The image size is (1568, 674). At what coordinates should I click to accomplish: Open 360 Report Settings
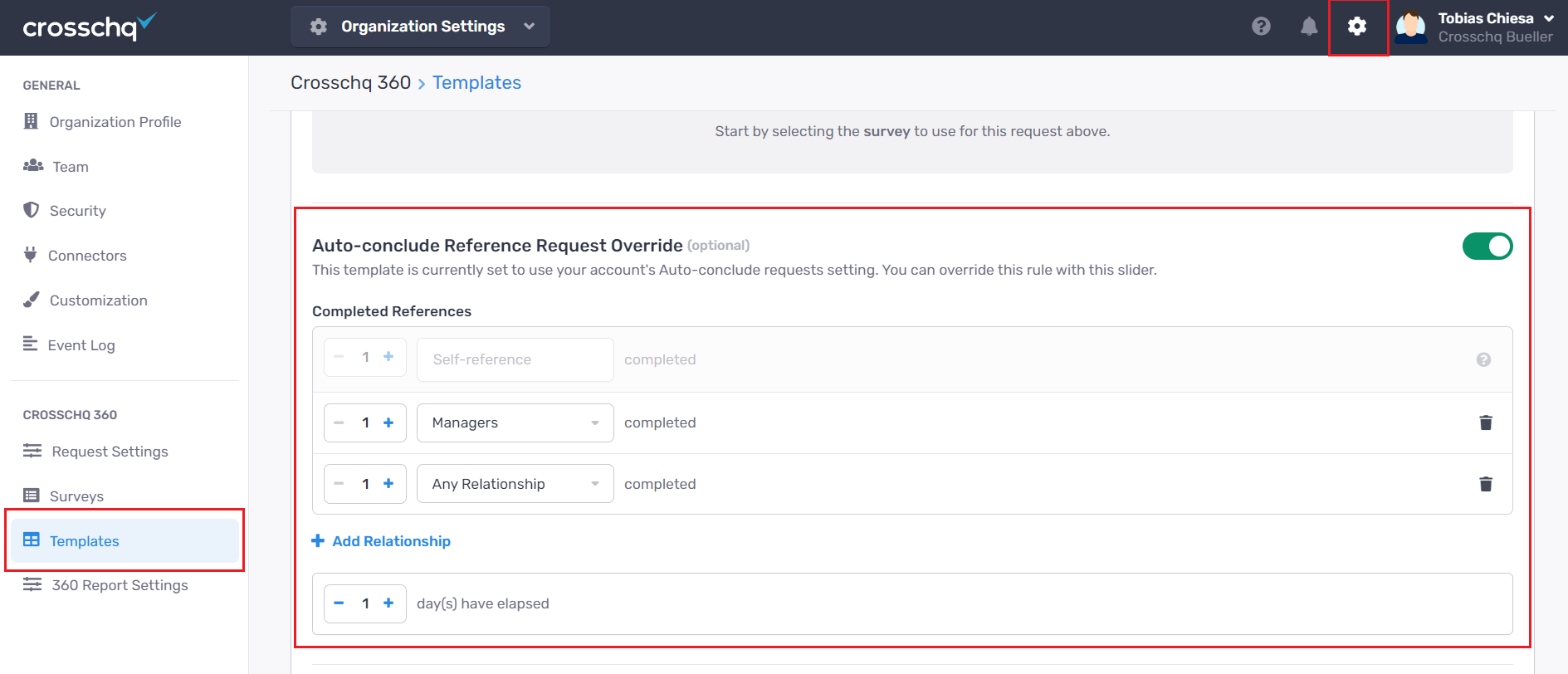point(120,585)
